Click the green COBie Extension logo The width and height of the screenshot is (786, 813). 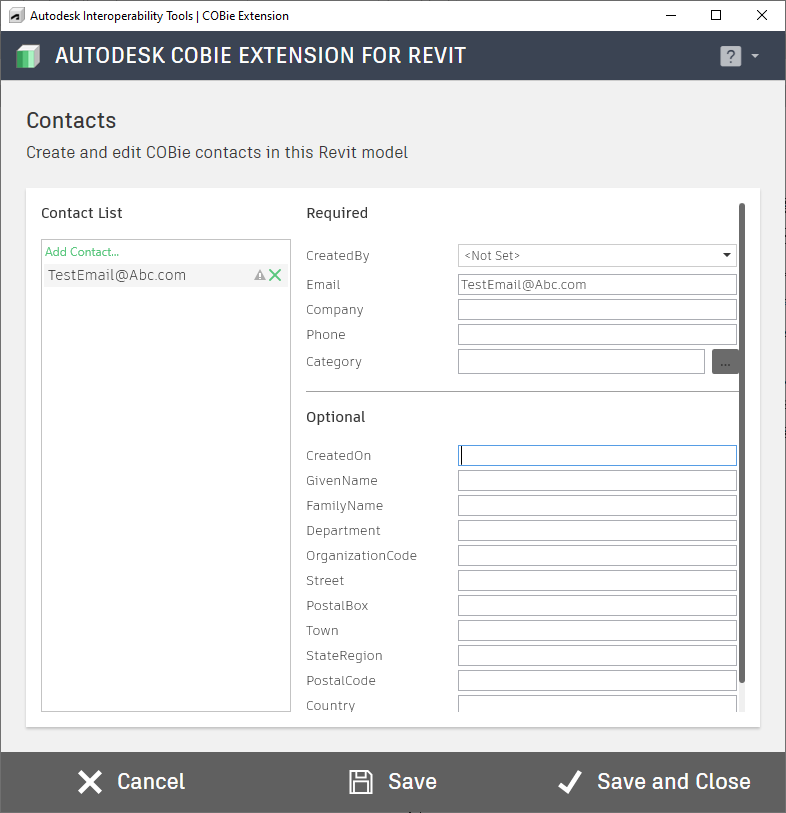click(28, 56)
